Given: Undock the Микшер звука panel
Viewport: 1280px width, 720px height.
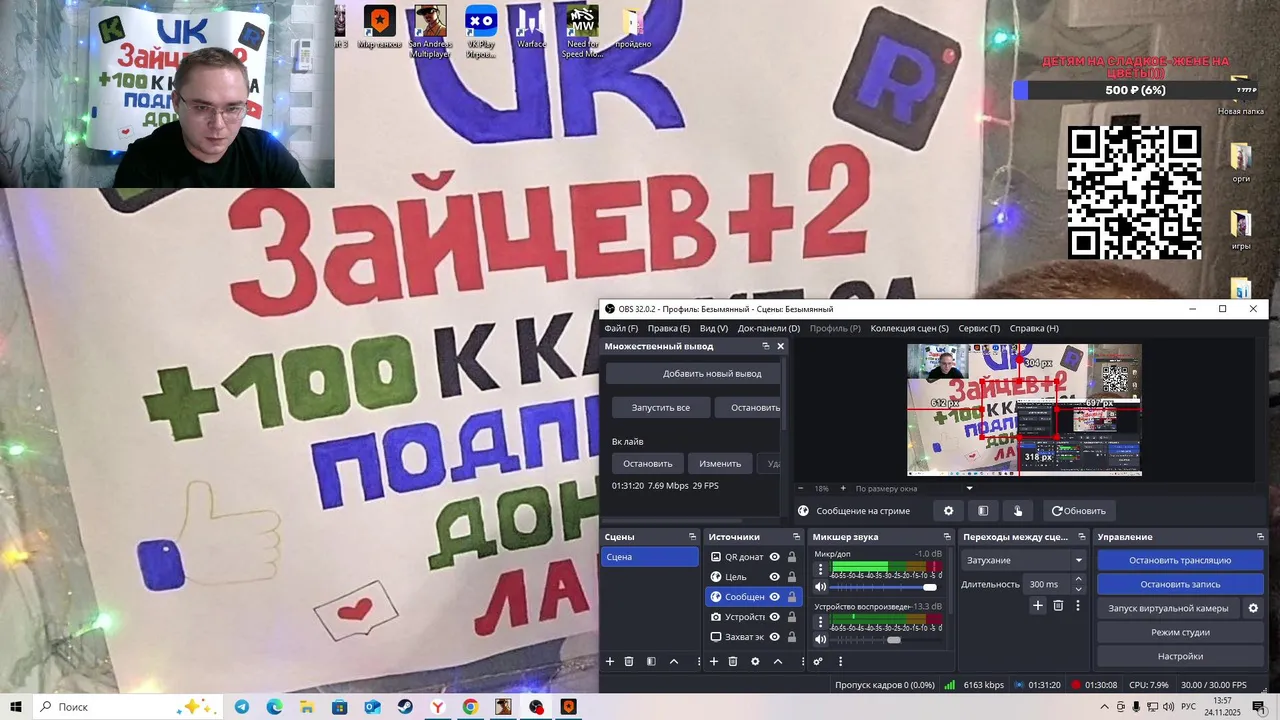Looking at the screenshot, I should [x=947, y=537].
